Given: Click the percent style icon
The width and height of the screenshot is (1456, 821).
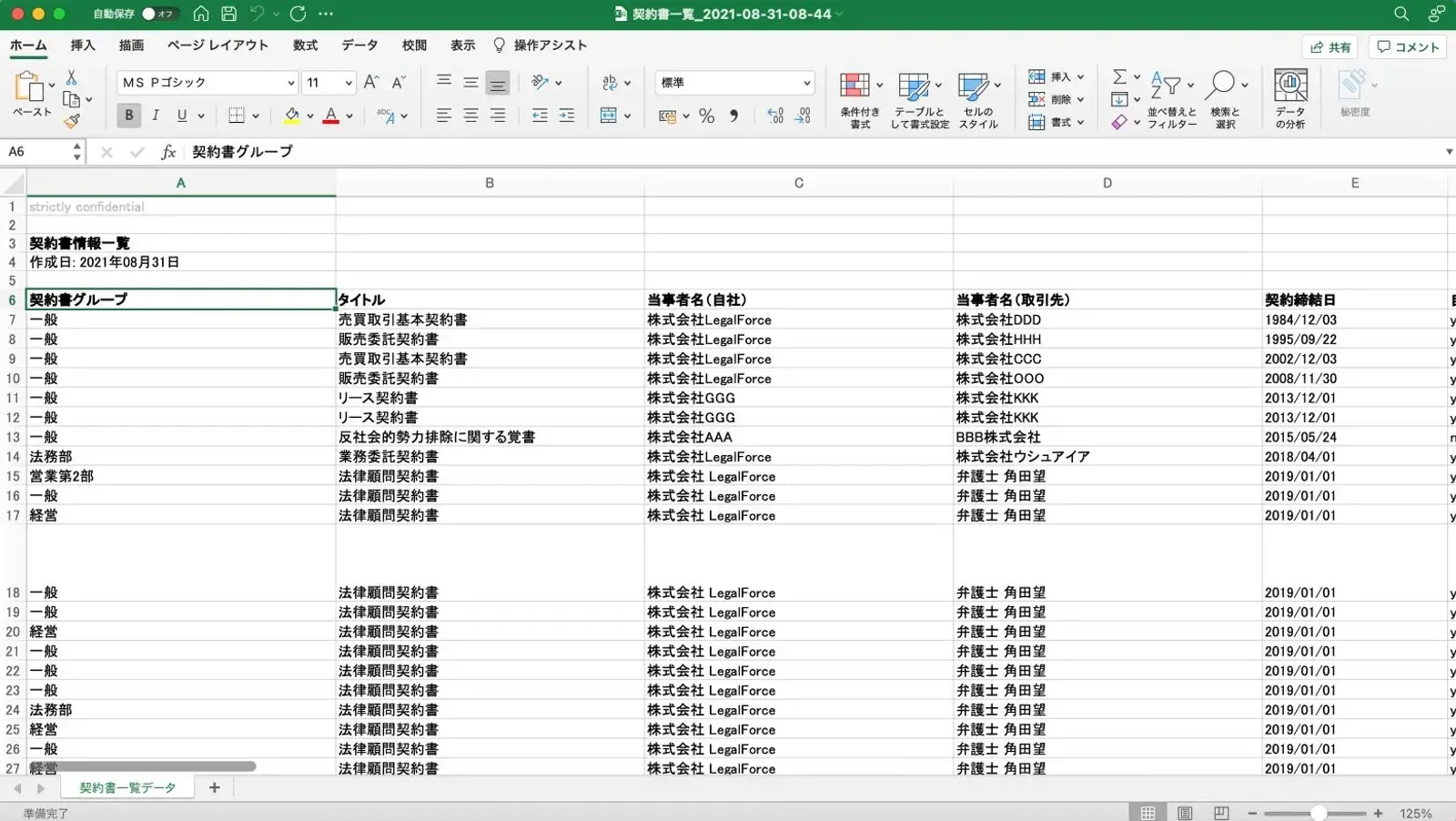Looking at the screenshot, I should (706, 117).
